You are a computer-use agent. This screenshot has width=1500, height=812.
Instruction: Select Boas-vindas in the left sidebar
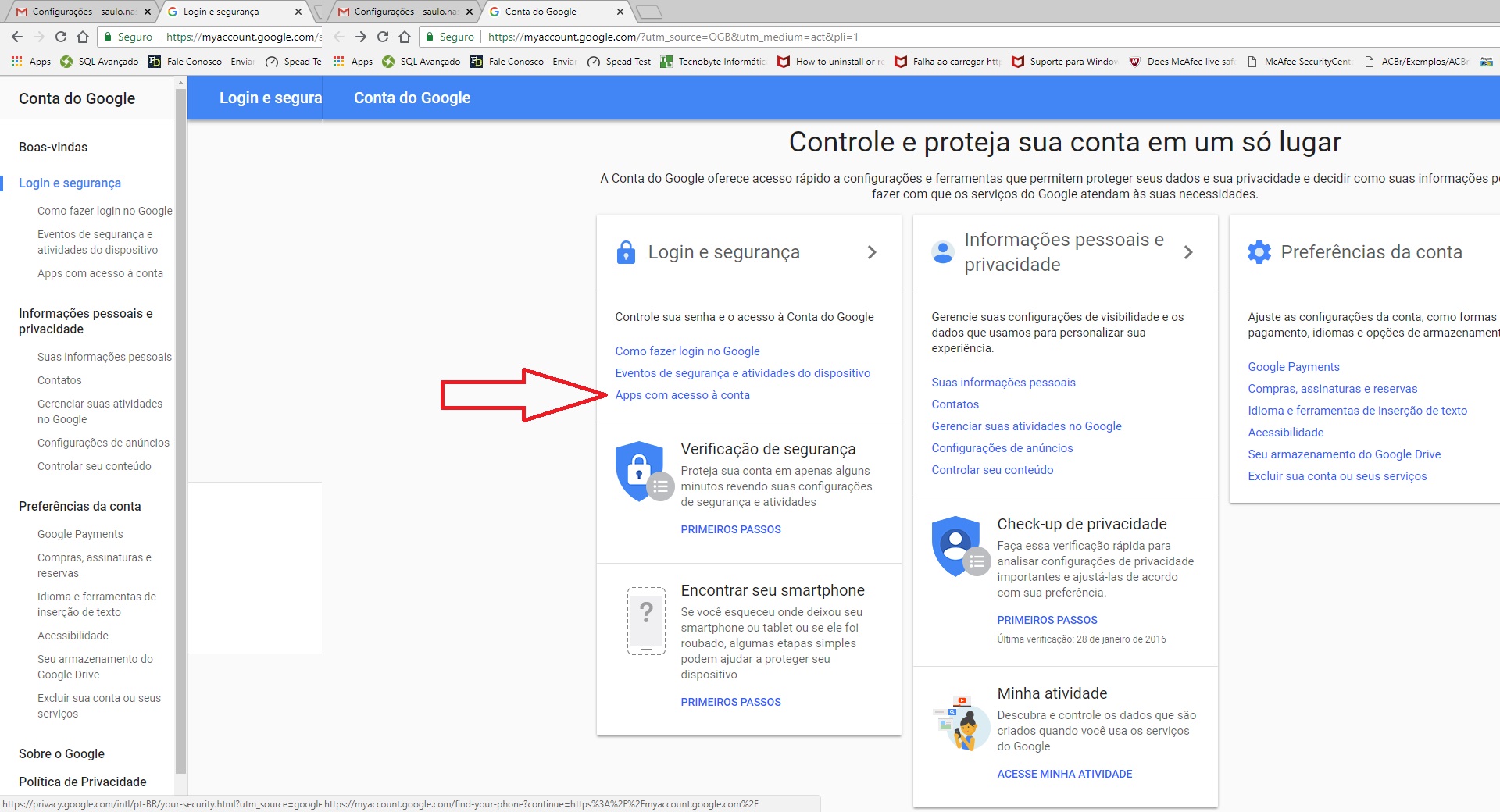[53, 147]
